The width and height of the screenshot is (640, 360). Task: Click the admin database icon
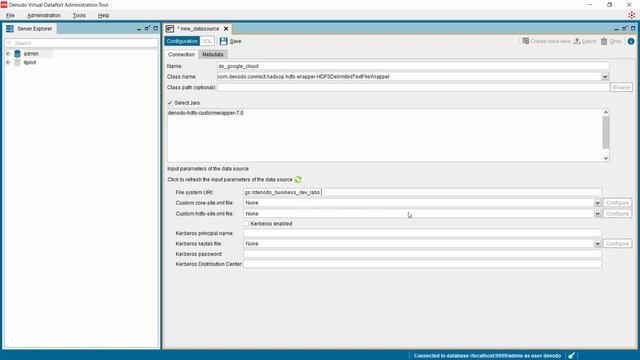pyautogui.click(x=17, y=54)
